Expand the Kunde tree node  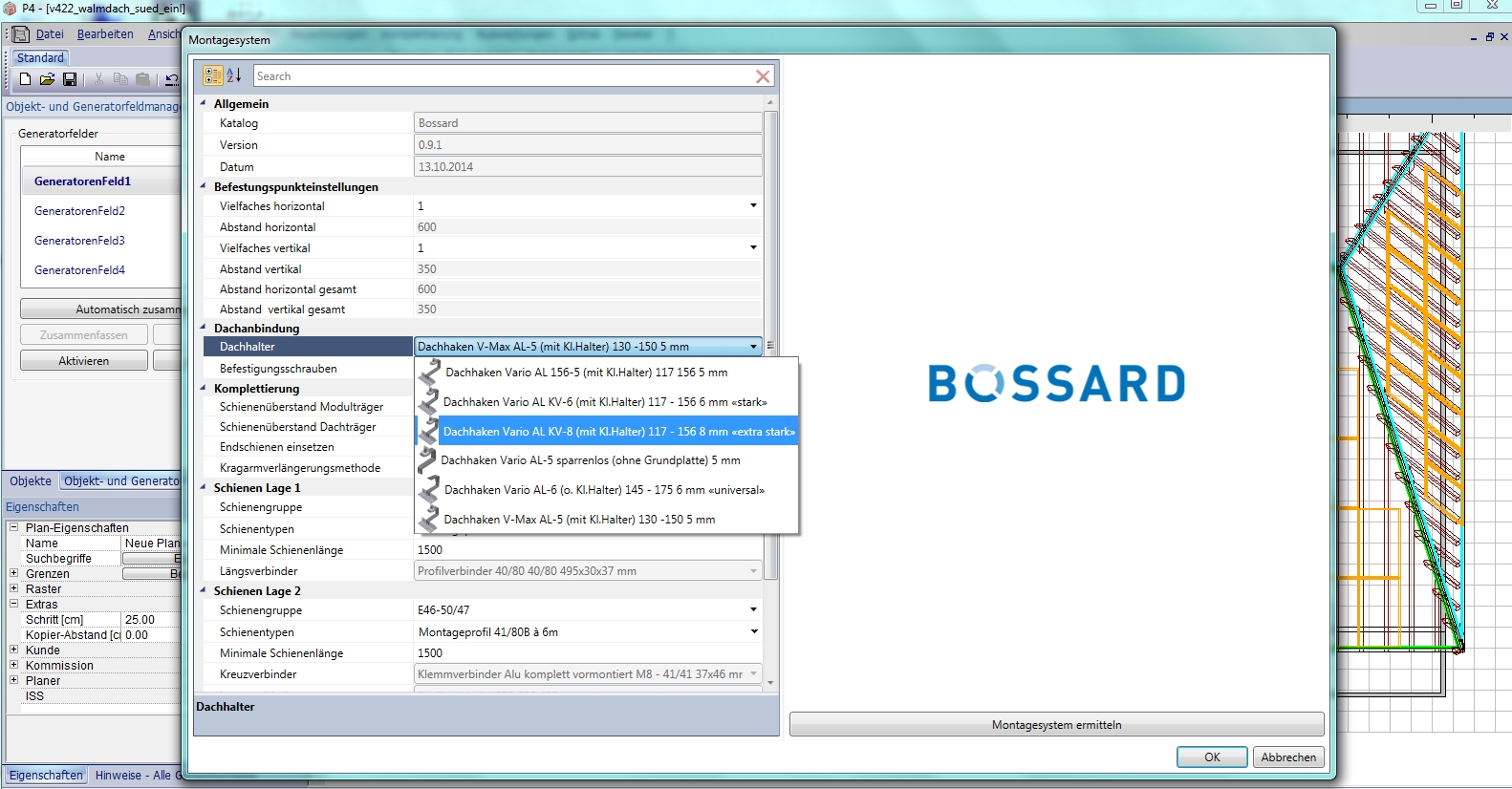13,650
